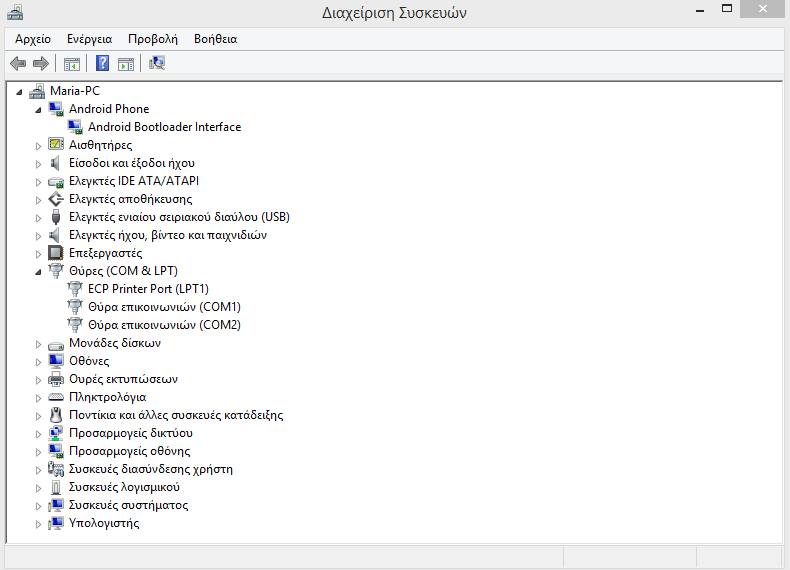Click the Scan for hardware changes icon
The image size is (790, 570).
tap(157, 64)
